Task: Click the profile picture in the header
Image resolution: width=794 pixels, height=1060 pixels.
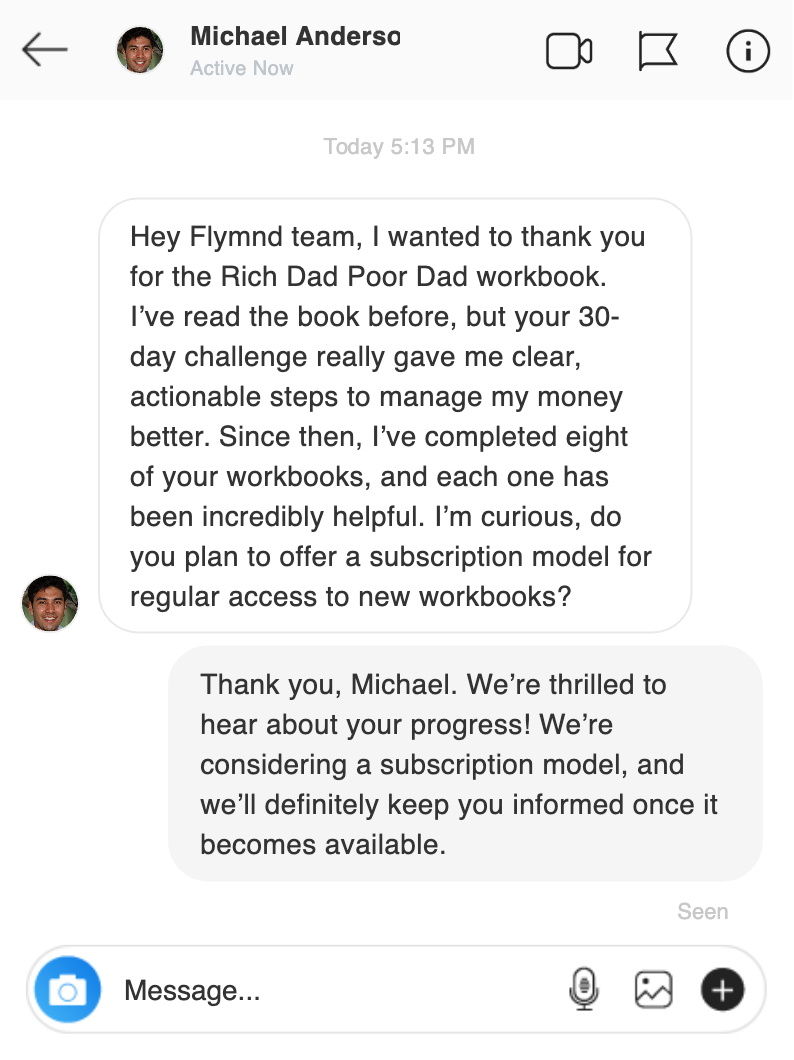Action: point(140,50)
